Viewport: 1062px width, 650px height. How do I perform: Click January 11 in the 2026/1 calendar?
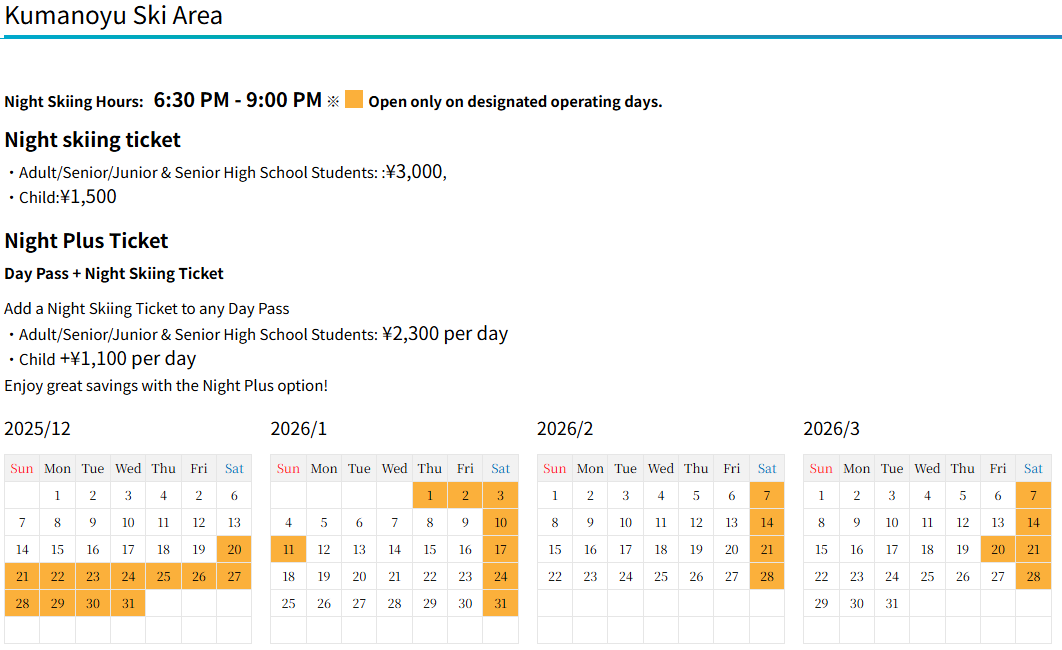[288, 549]
